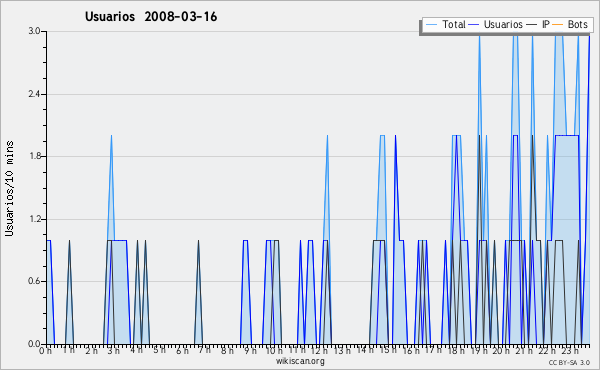Select the 'Bots' legend entry

pos(577,24)
